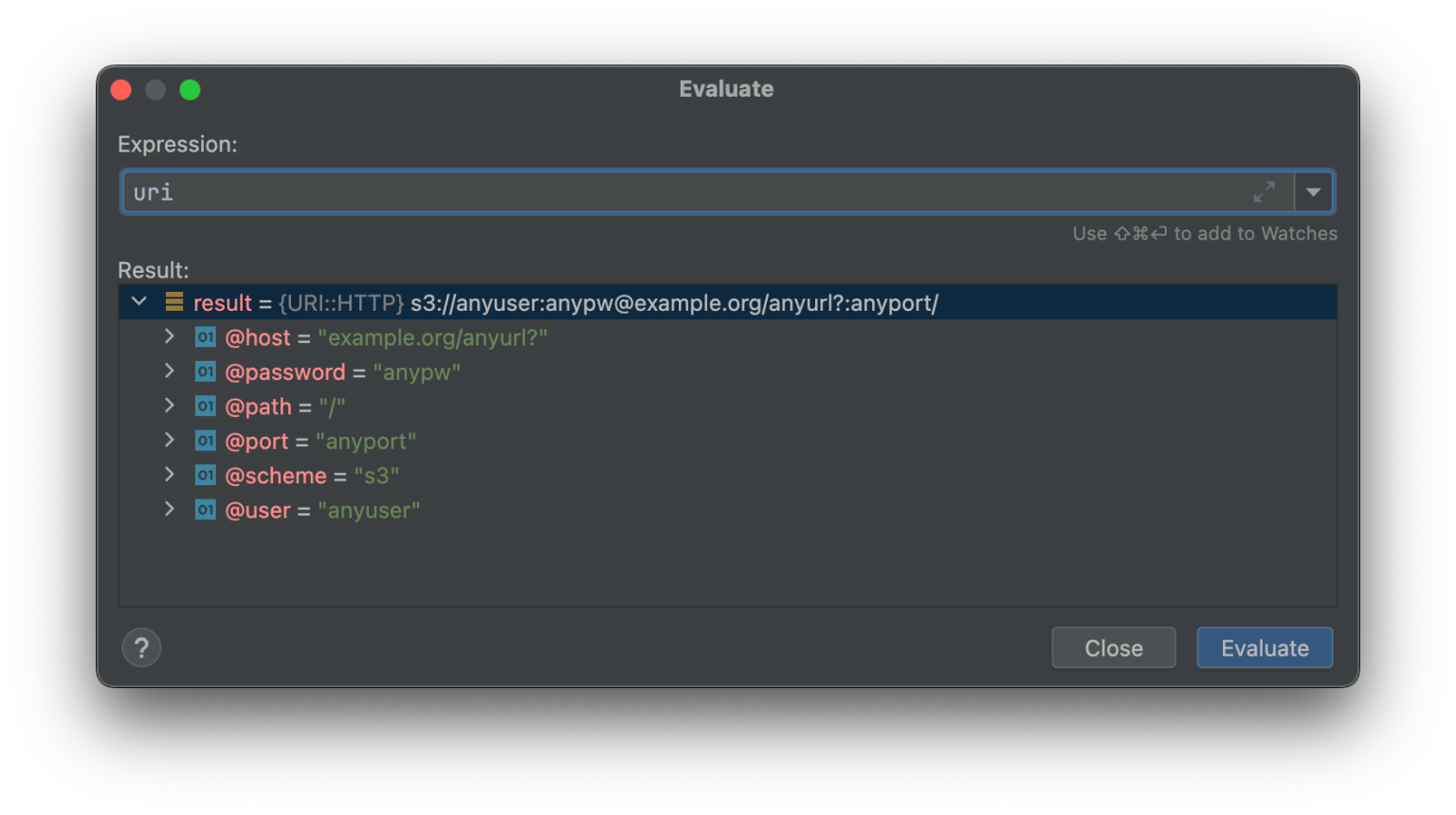This screenshot has width=1456, height=815.
Task: Open the expression history dropdown arrow
Action: pyautogui.click(x=1313, y=192)
